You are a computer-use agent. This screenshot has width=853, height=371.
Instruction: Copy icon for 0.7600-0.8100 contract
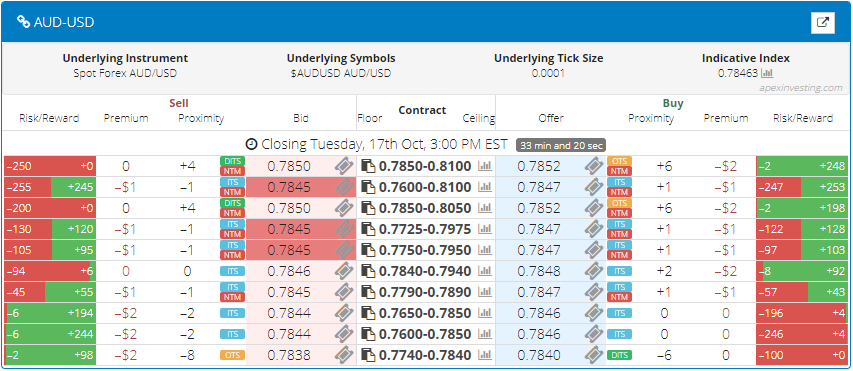coord(369,187)
